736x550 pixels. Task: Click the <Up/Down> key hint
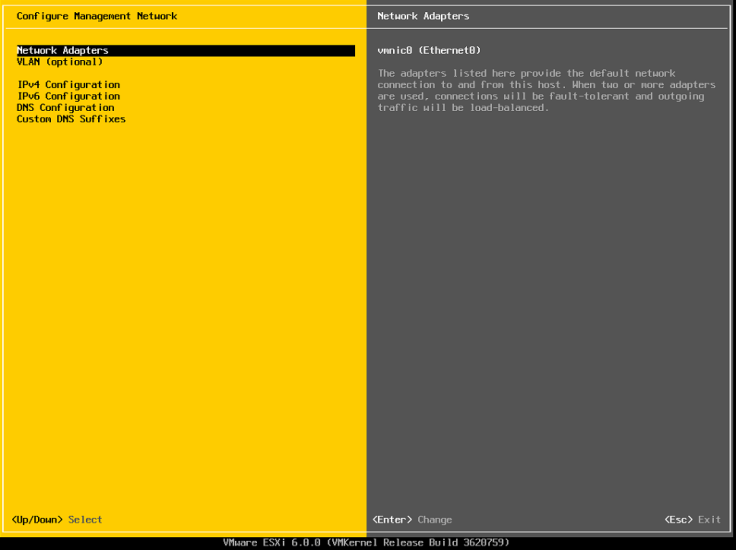(x=37, y=520)
